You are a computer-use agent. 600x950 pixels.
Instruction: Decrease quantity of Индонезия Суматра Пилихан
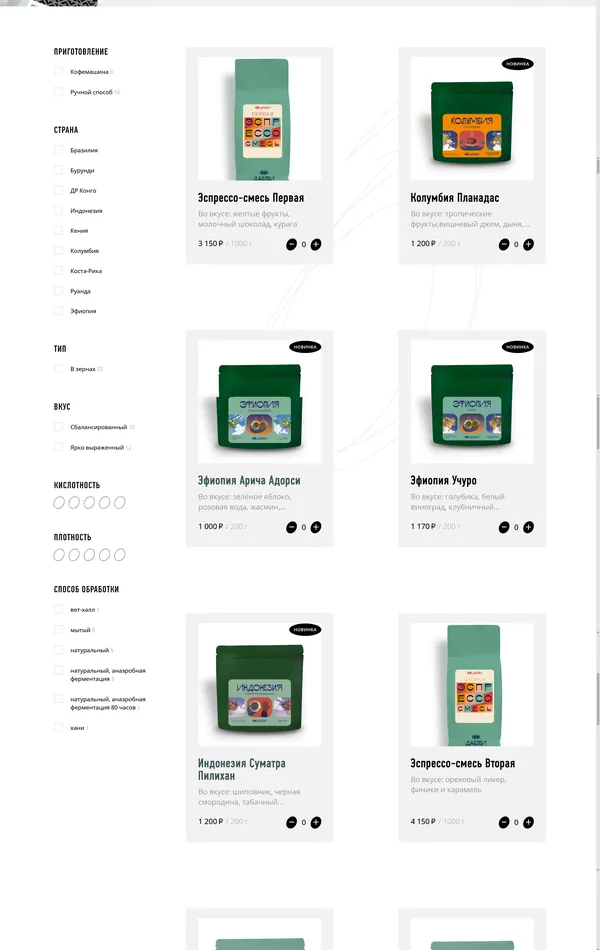pyautogui.click(x=291, y=823)
